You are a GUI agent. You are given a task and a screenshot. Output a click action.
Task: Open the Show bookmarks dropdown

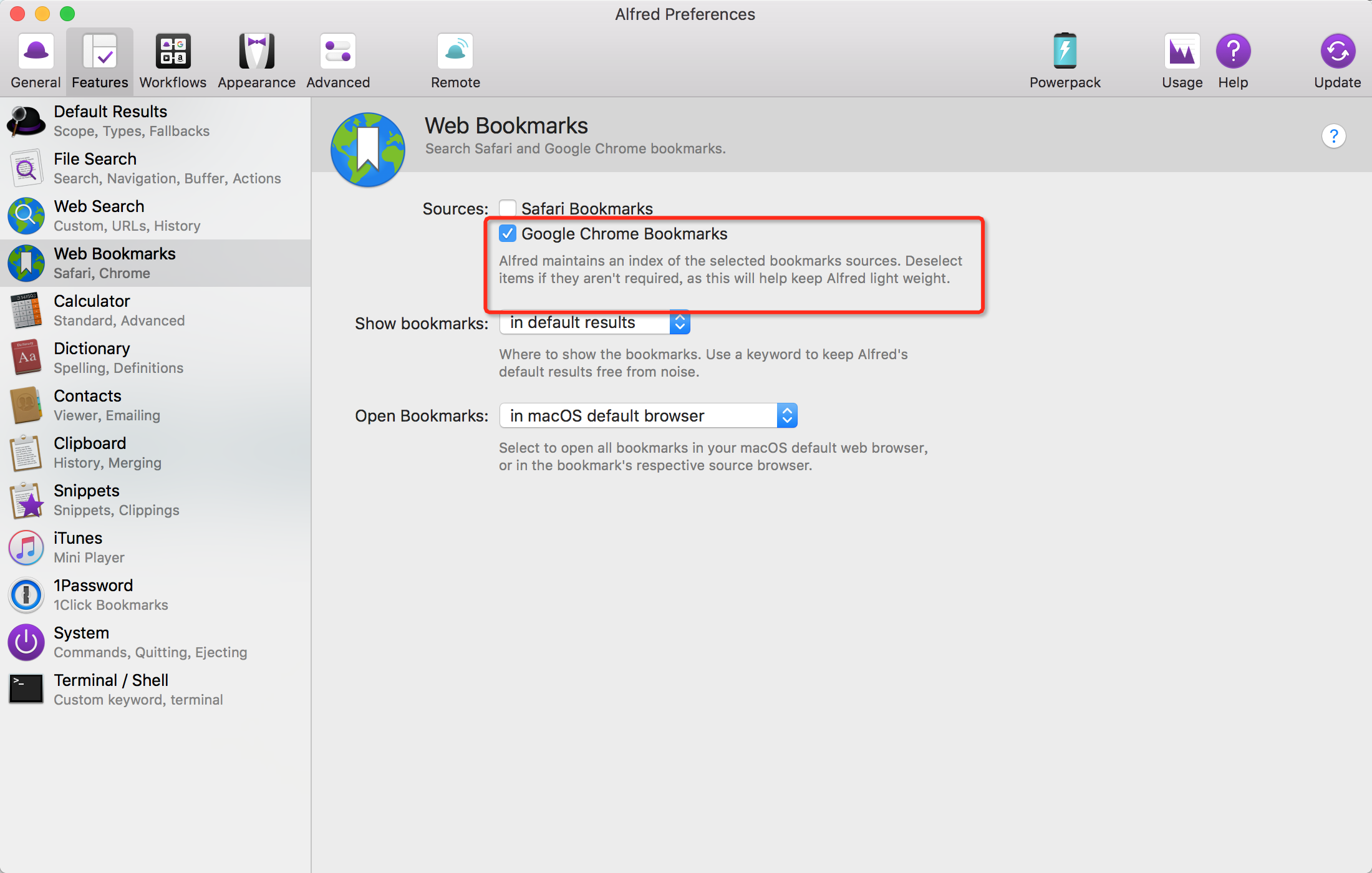(x=594, y=322)
